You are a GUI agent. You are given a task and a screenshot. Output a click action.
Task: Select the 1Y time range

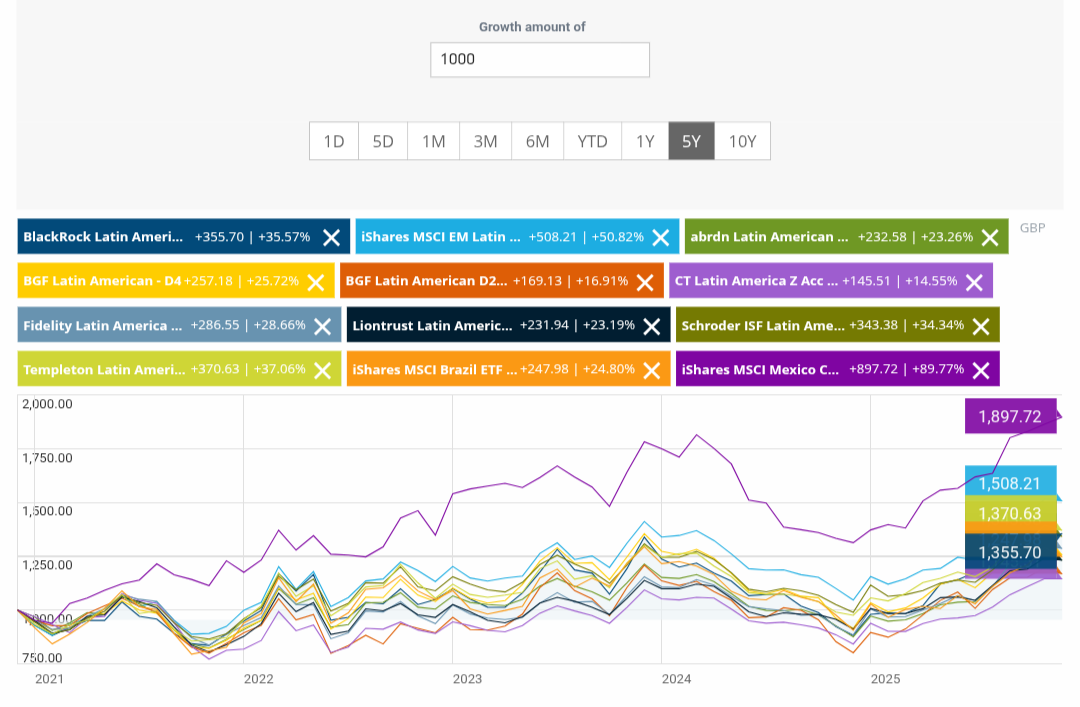[x=645, y=141]
